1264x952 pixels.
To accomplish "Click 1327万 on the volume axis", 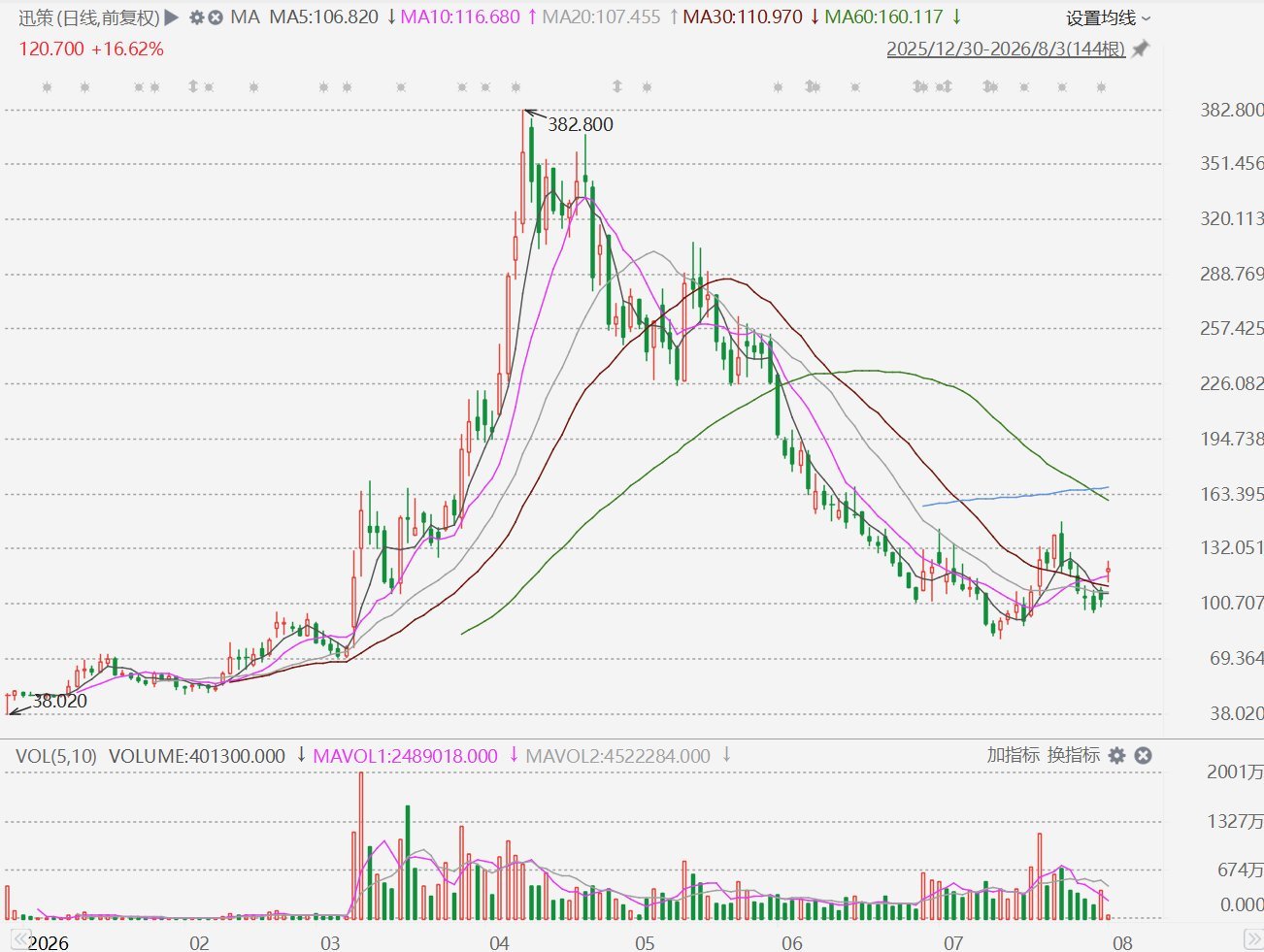I will pyautogui.click(x=1235, y=821).
